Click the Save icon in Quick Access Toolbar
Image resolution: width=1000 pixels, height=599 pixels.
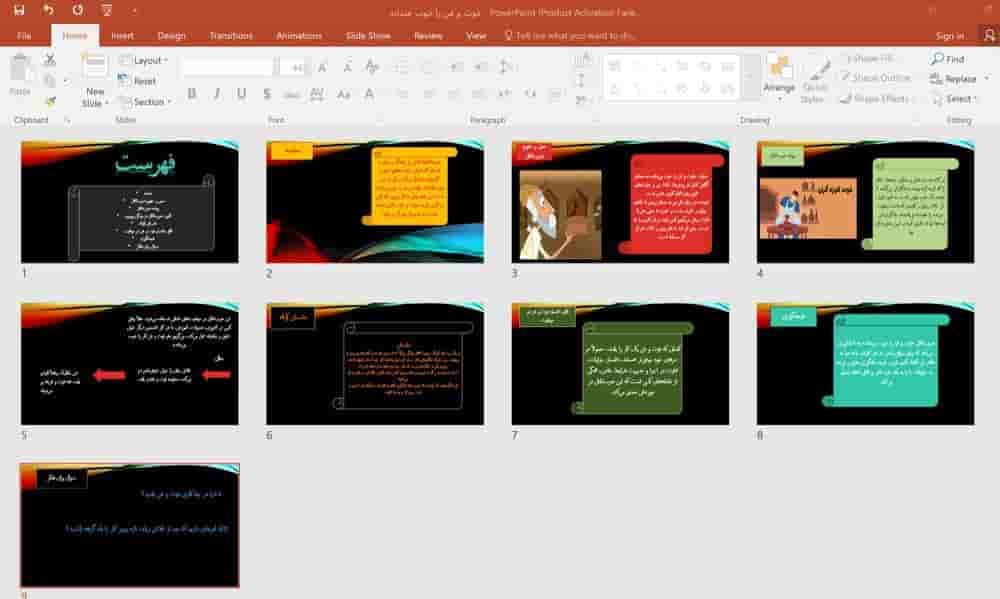coord(18,10)
